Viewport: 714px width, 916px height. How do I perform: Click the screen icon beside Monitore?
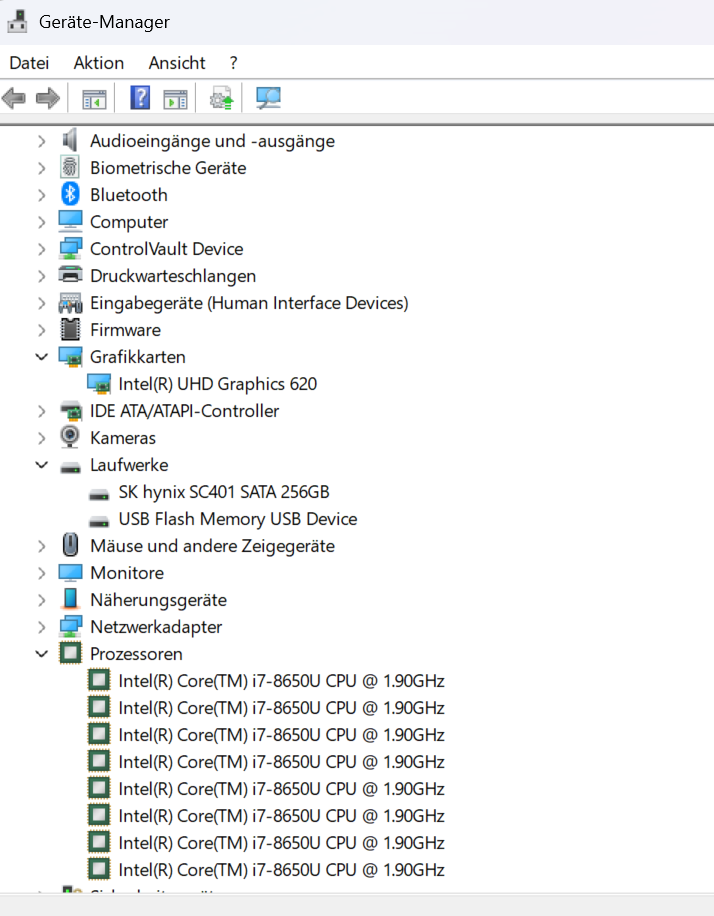click(x=70, y=572)
